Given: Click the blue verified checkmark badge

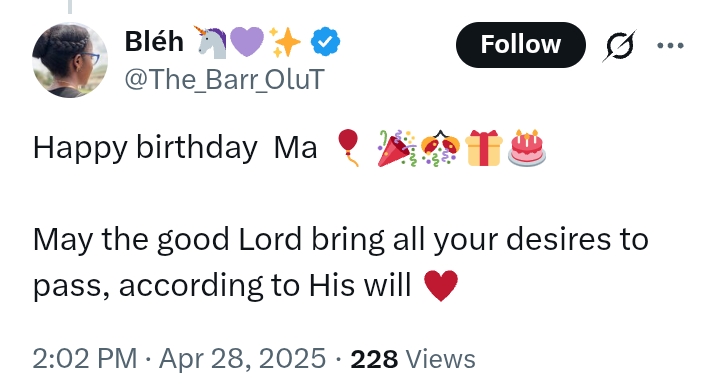Looking at the screenshot, I should pyautogui.click(x=326, y=42).
